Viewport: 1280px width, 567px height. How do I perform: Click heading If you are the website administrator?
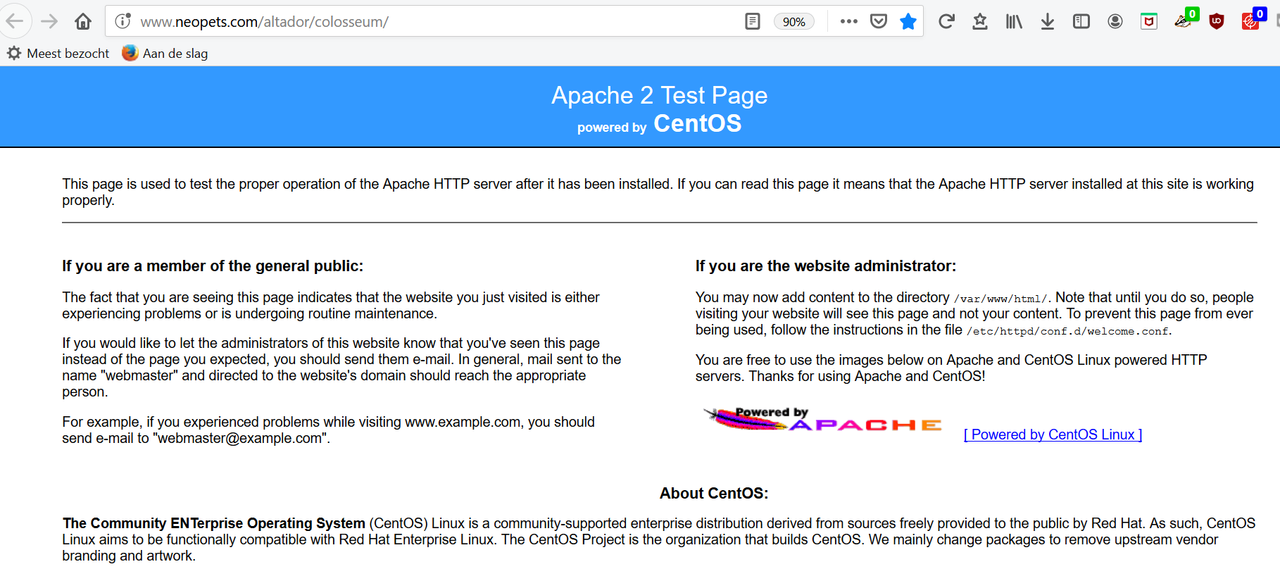826,266
